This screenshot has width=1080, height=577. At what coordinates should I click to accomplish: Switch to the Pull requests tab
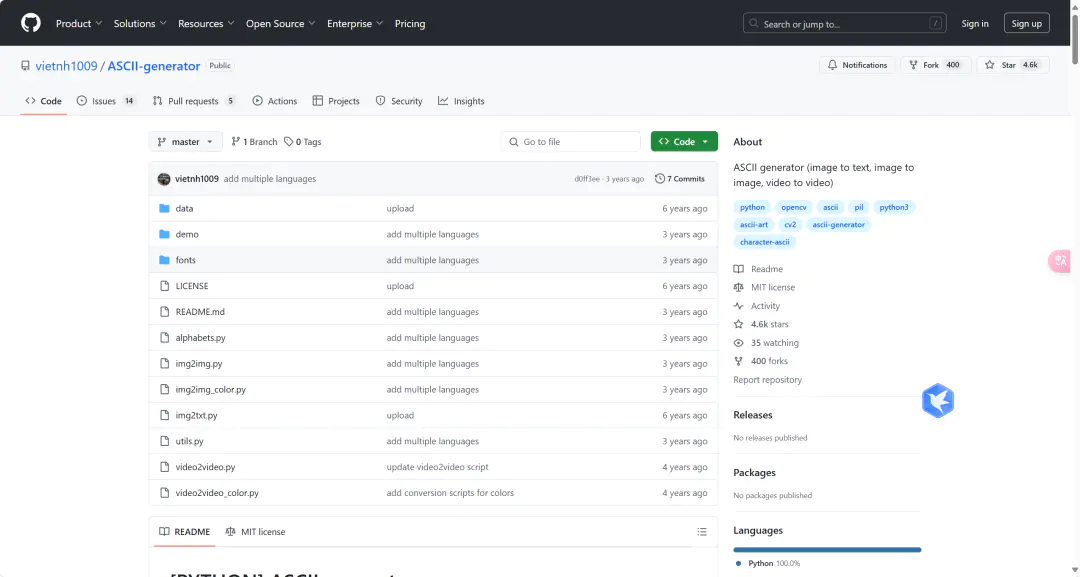click(194, 101)
